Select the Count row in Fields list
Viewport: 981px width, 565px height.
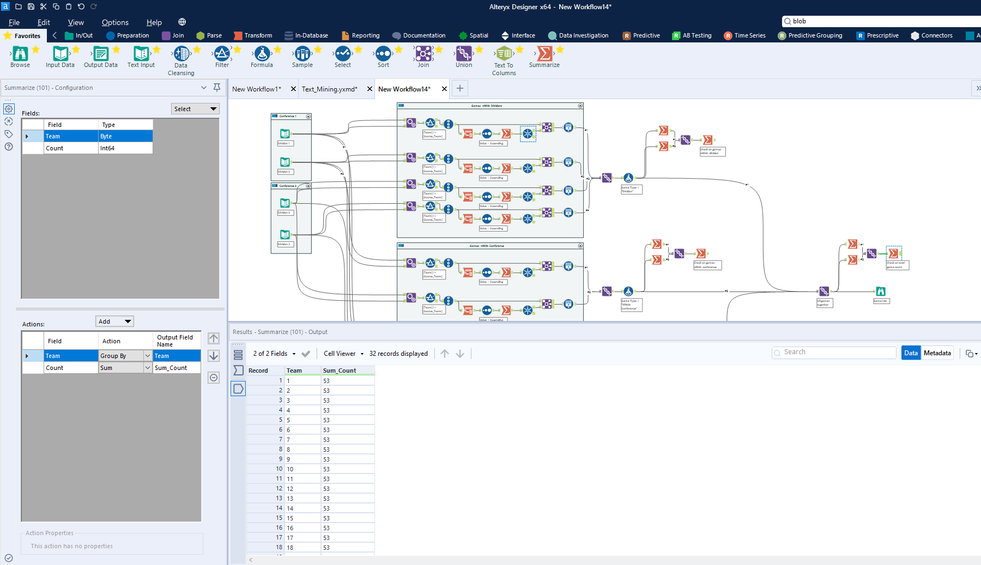point(87,148)
